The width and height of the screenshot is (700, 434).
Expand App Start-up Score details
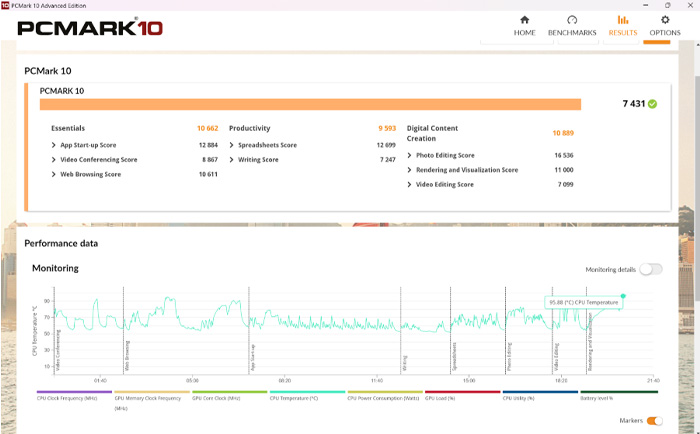54,145
